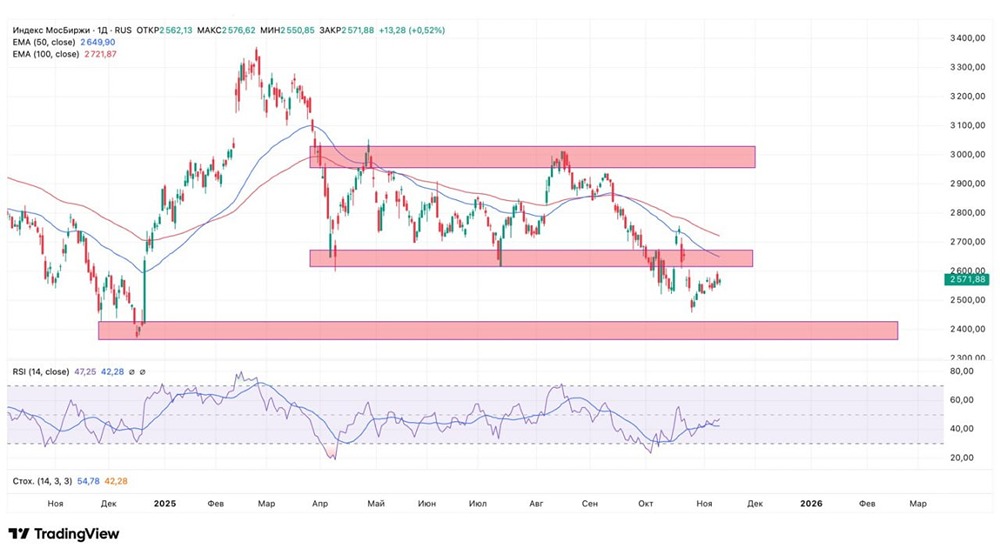Click the Июл month label on time axis
This screenshot has height=555, width=1000.
pyautogui.click(x=478, y=503)
